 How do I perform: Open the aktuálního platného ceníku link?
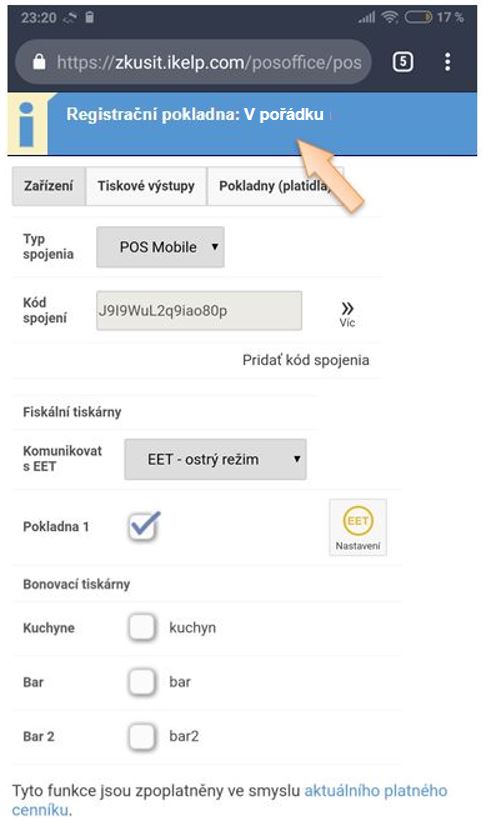(x=229, y=800)
